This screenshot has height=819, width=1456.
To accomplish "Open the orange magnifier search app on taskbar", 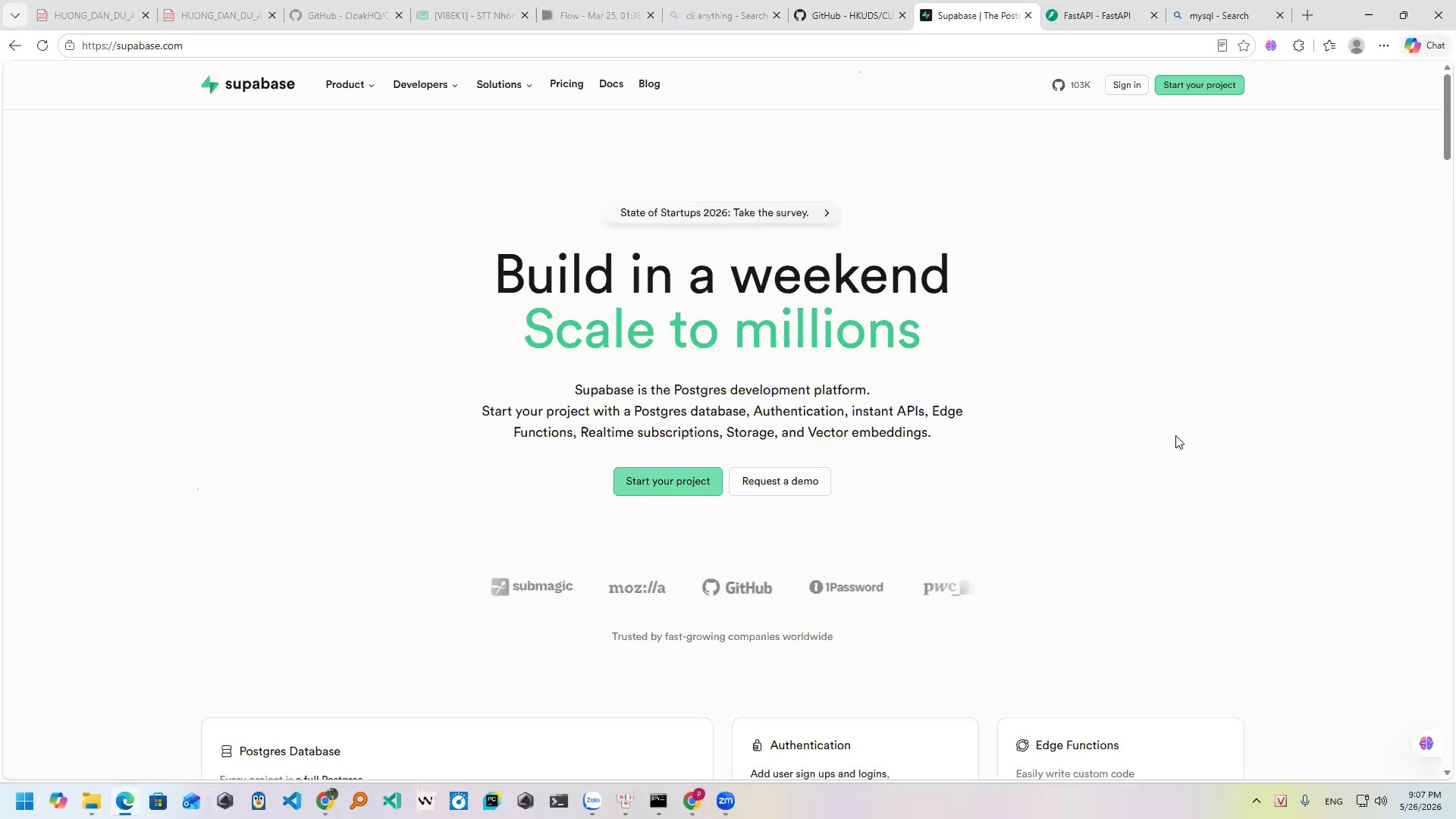I will click(359, 801).
